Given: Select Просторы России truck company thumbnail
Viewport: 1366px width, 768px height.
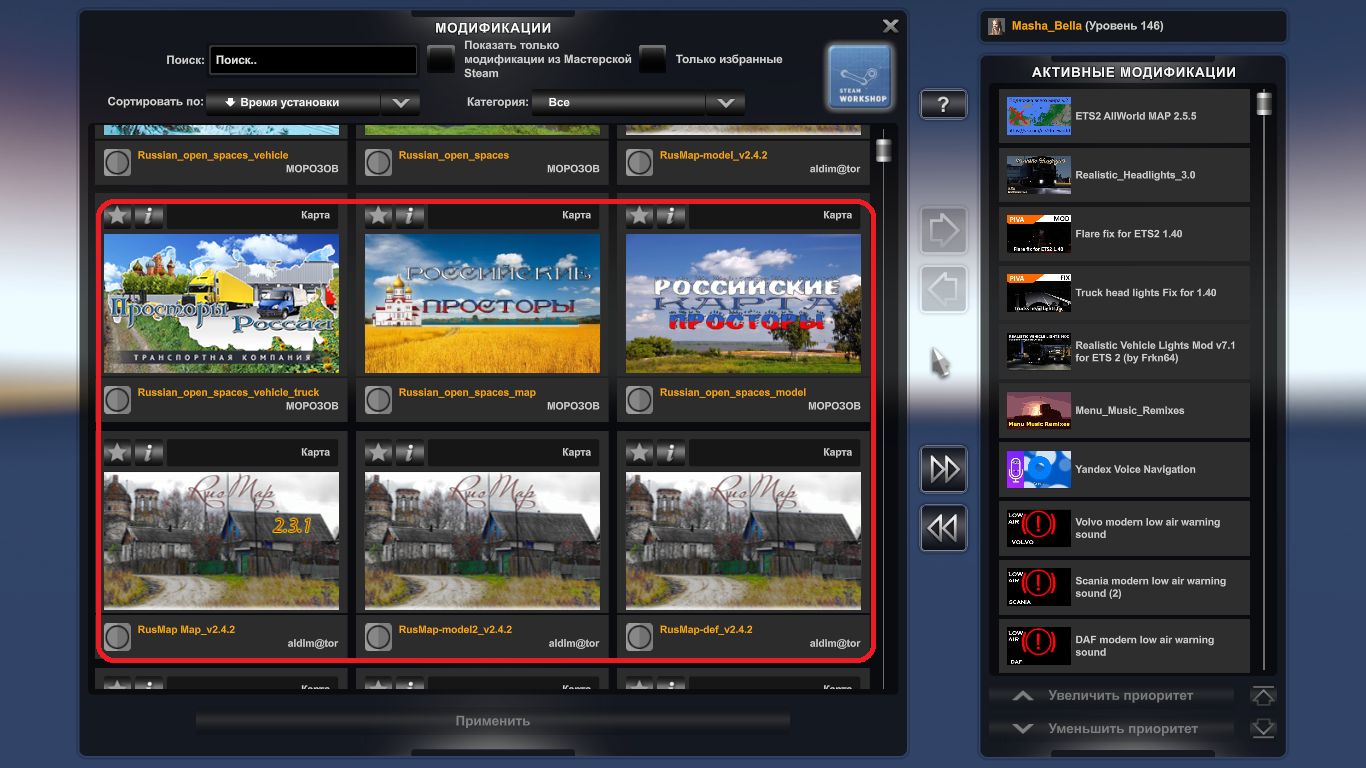Looking at the screenshot, I should pos(221,303).
